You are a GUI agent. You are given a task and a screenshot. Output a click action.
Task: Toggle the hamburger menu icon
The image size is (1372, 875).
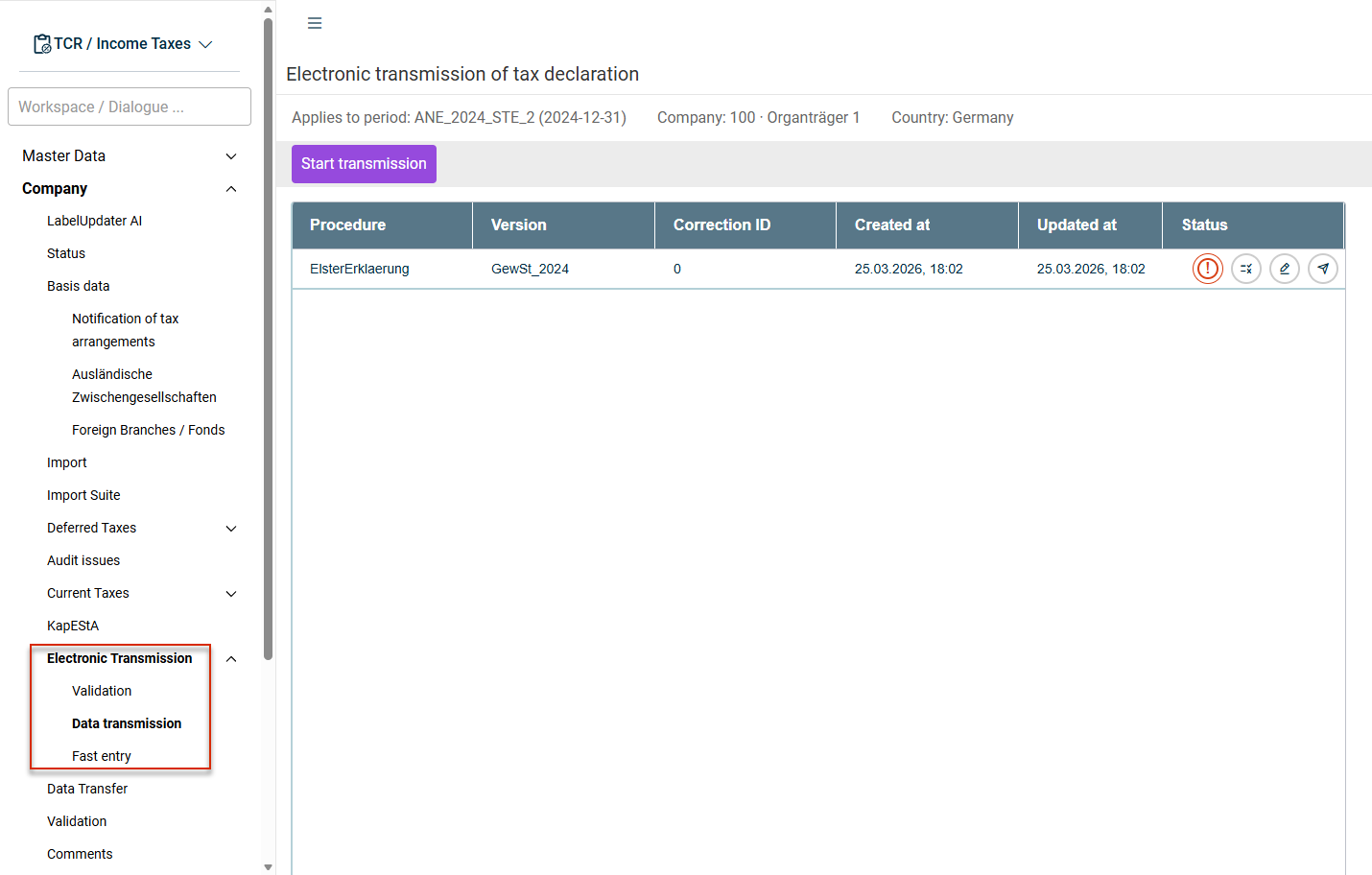click(x=315, y=23)
